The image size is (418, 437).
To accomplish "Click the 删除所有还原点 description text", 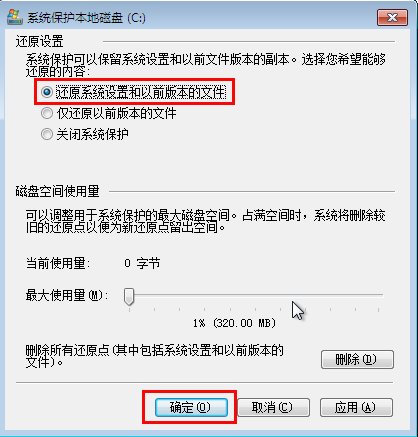I will pyautogui.click(x=154, y=356).
